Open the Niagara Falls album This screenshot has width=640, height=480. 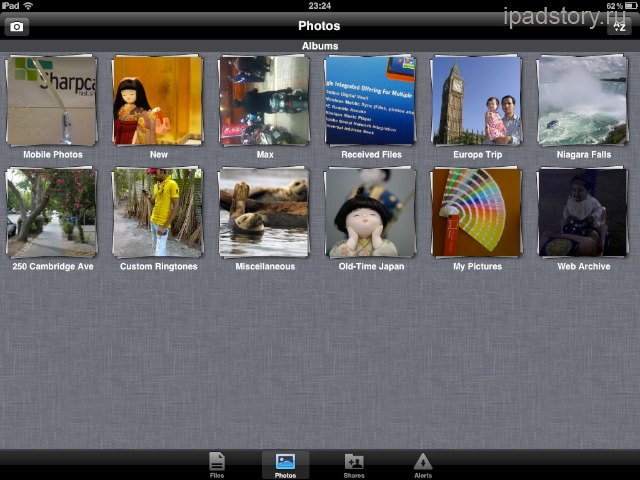(x=582, y=101)
